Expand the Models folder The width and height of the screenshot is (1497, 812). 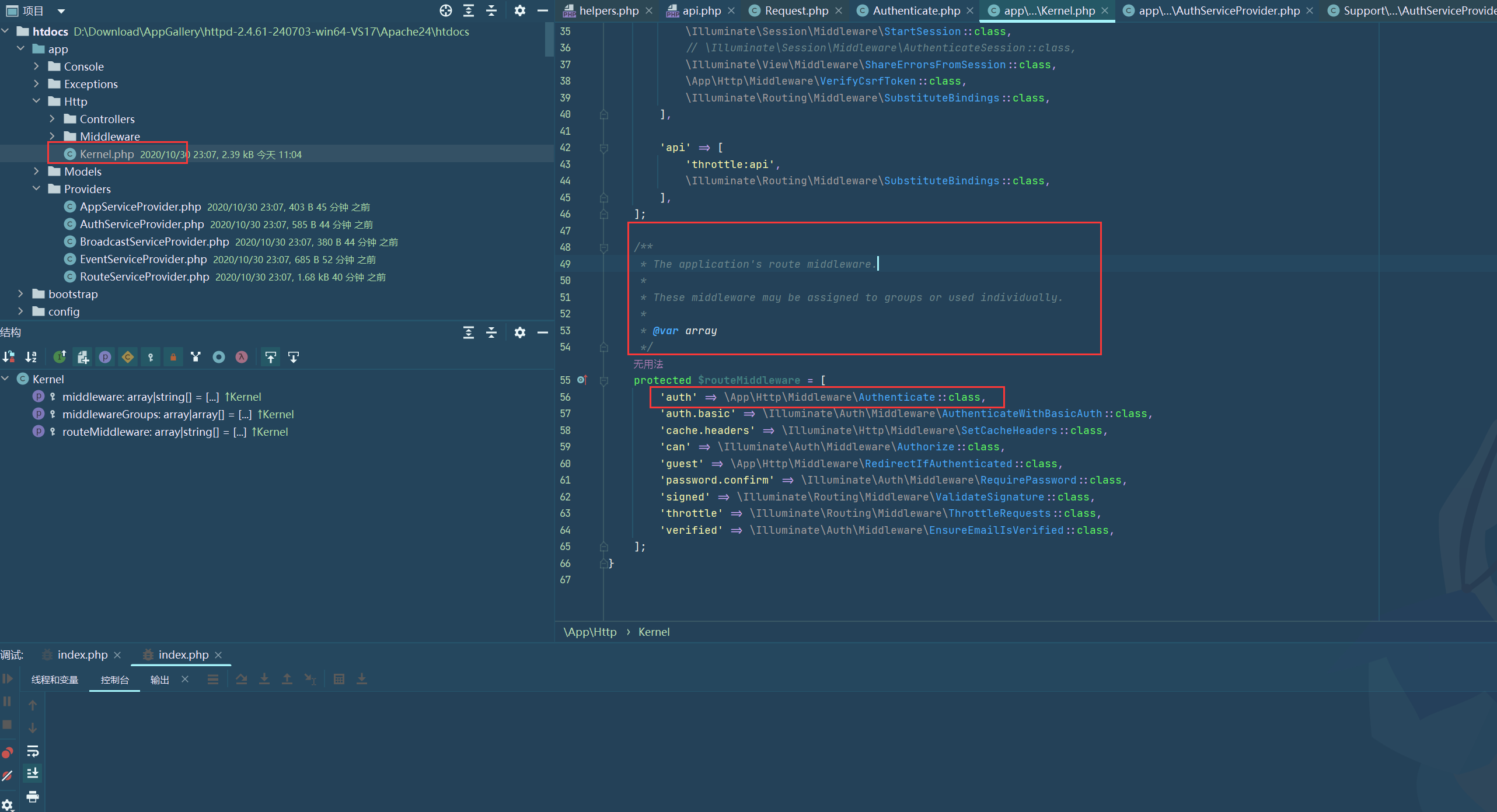36,171
